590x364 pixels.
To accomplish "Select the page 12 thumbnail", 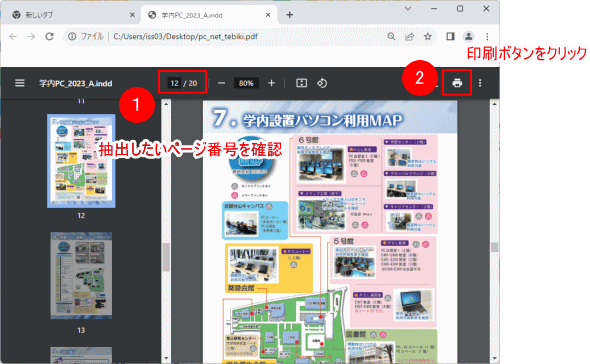I will pos(81,161).
